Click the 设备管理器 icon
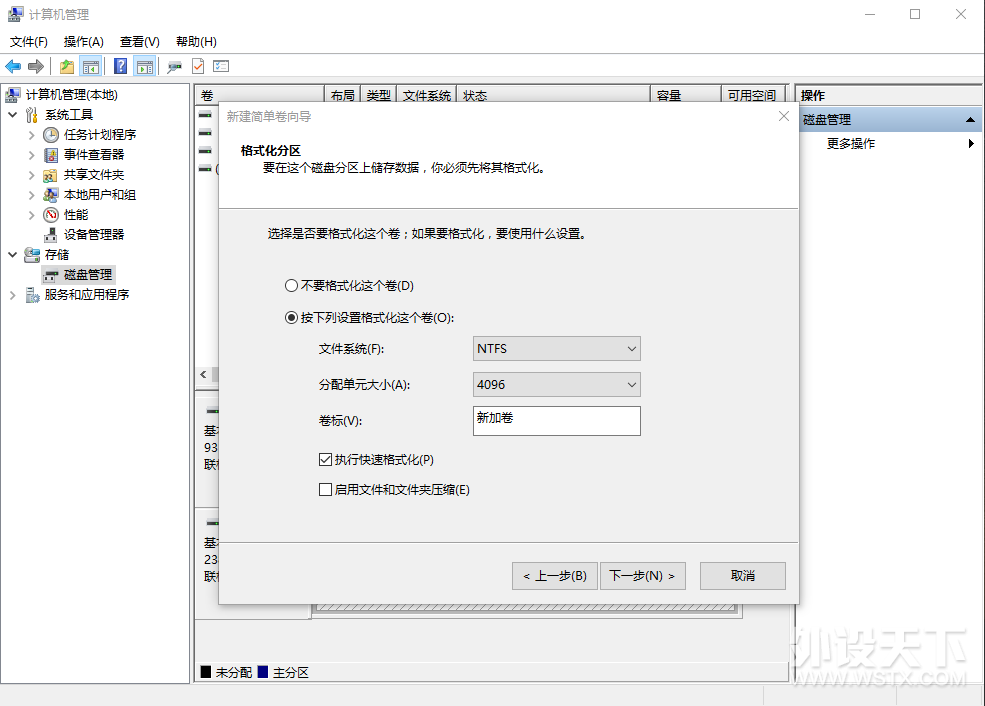This screenshot has width=985, height=706. (x=51, y=235)
